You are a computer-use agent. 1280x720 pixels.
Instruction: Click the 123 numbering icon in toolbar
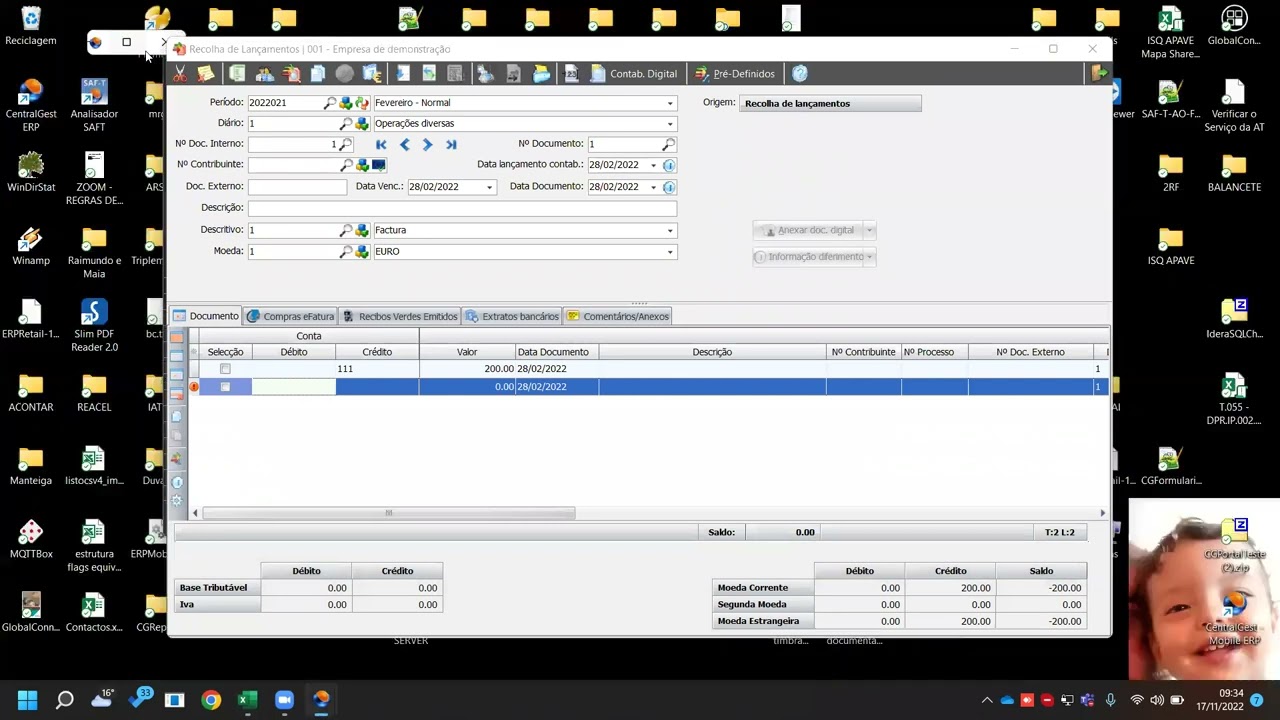(571, 74)
